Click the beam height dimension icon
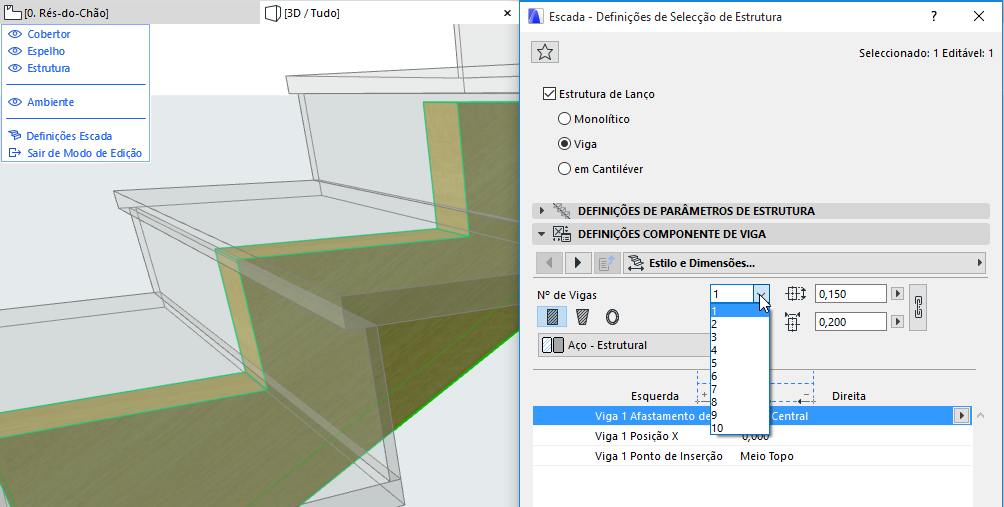The width and height of the screenshot is (1004, 507). [x=793, y=322]
